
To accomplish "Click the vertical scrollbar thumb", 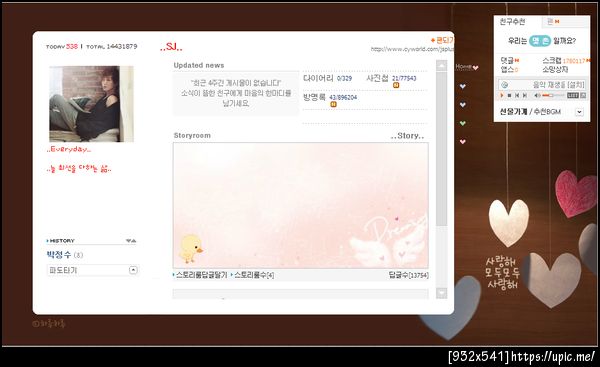I will tap(442, 148).
